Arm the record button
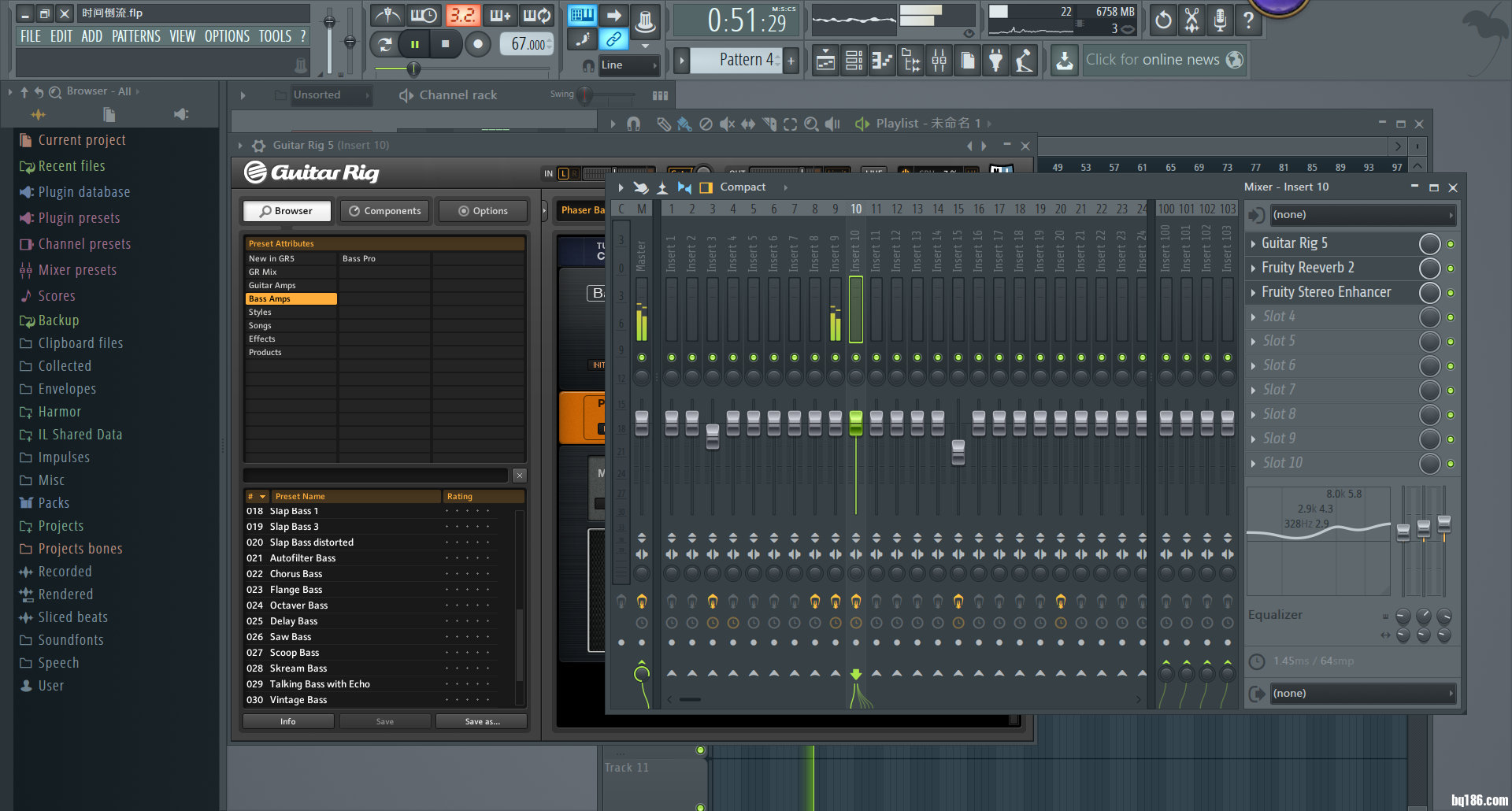Screen dimensions: 1512x811 click(x=477, y=44)
